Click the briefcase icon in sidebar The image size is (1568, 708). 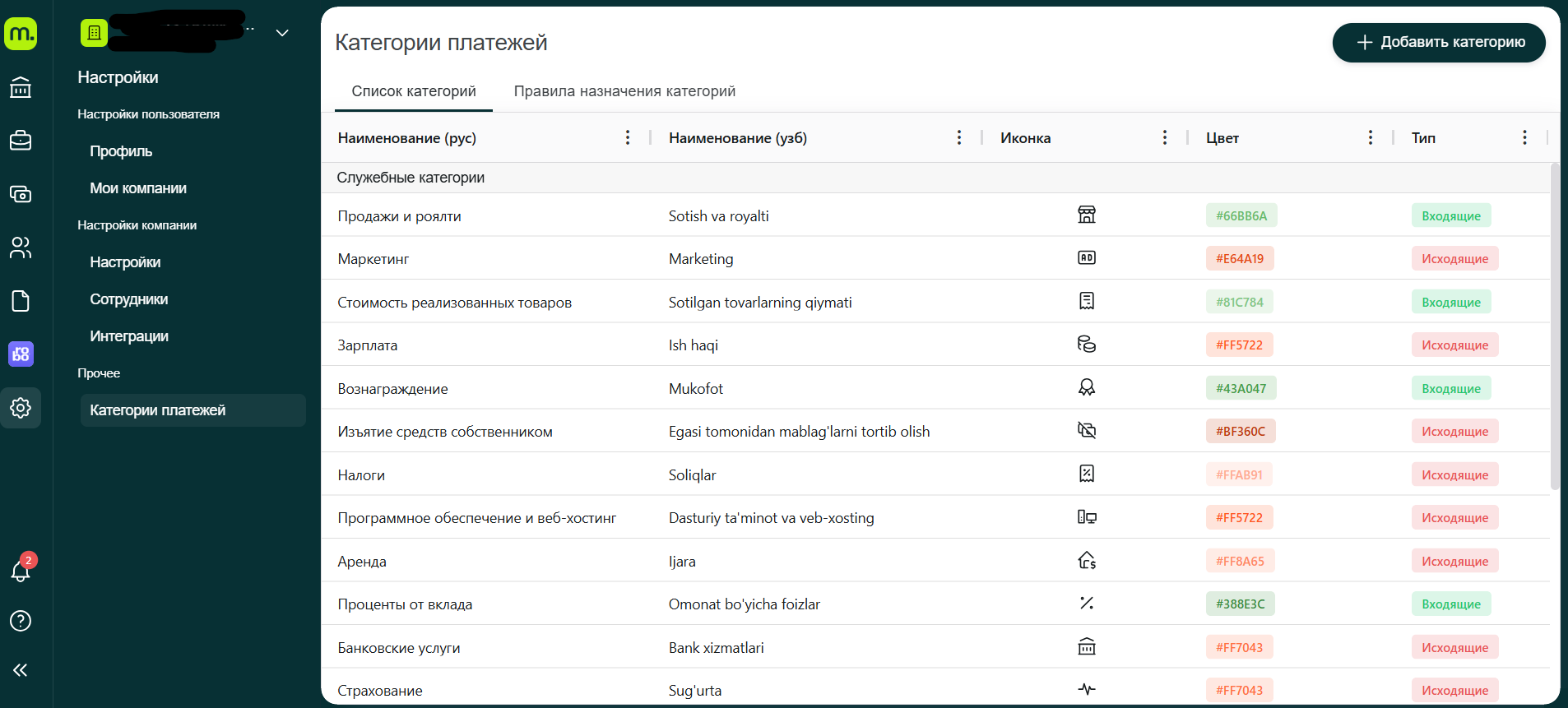[x=21, y=141]
